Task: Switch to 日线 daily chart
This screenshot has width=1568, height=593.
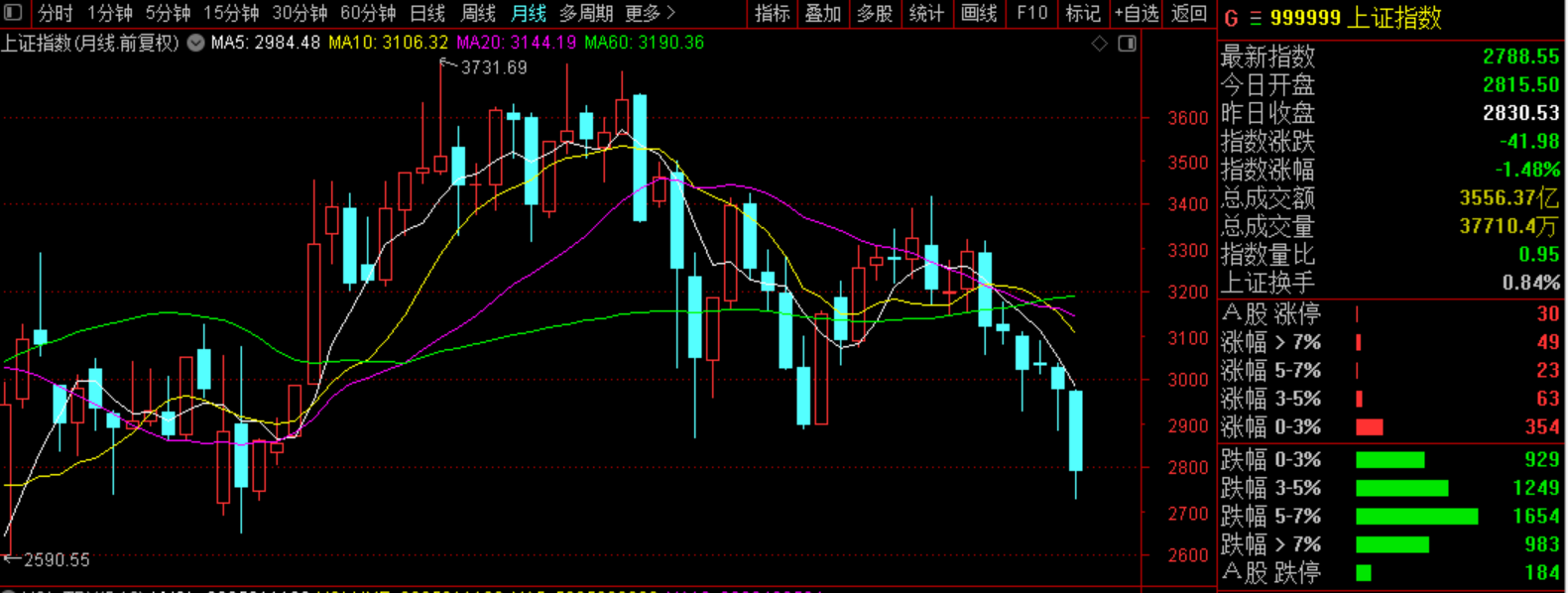Action: [x=427, y=13]
